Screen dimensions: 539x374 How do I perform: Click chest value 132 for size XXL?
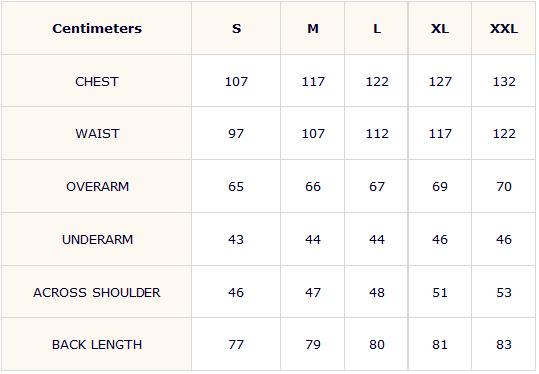[x=504, y=82]
